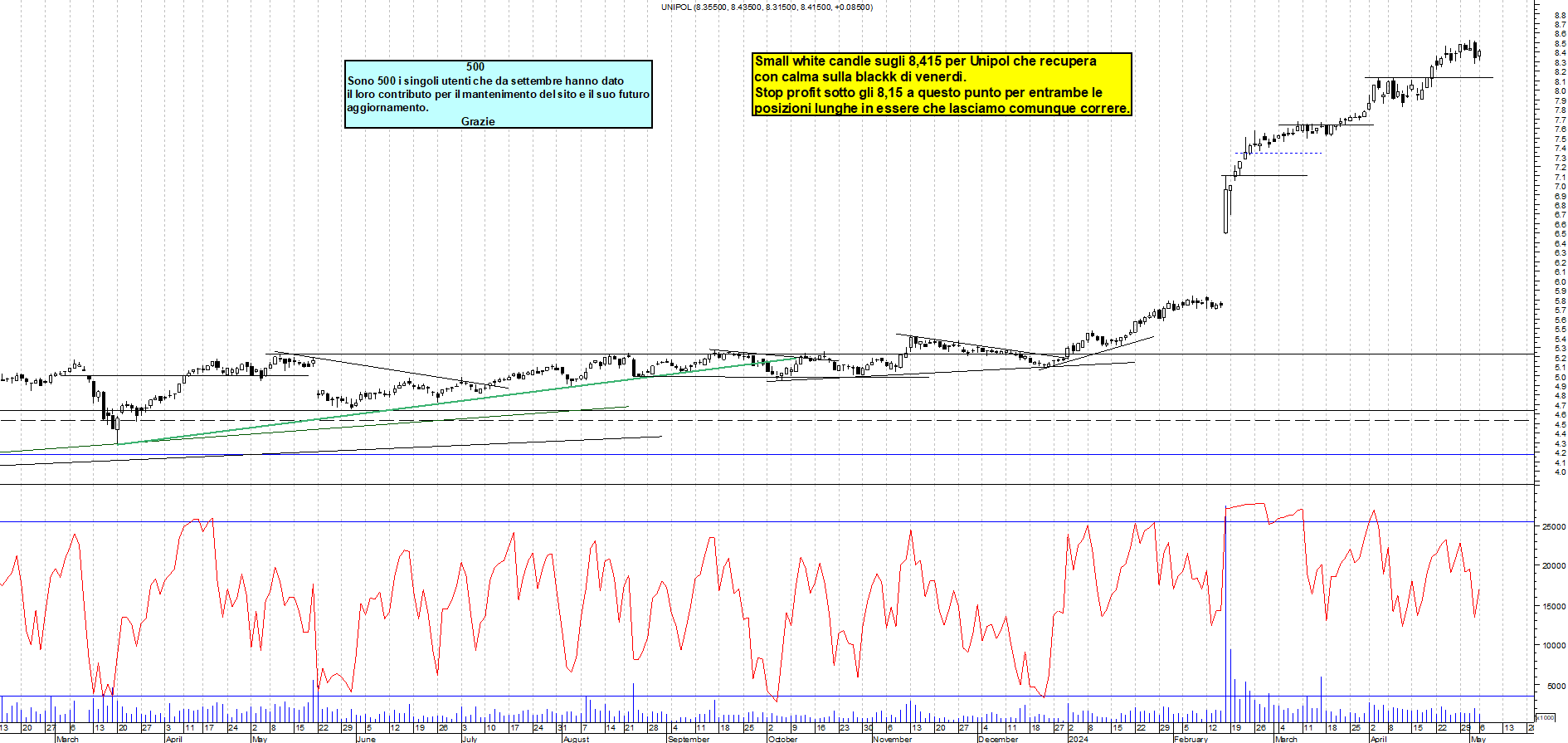Click the "8.0" value on the price scale
The width and height of the screenshot is (1568, 743).
pos(1561,91)
